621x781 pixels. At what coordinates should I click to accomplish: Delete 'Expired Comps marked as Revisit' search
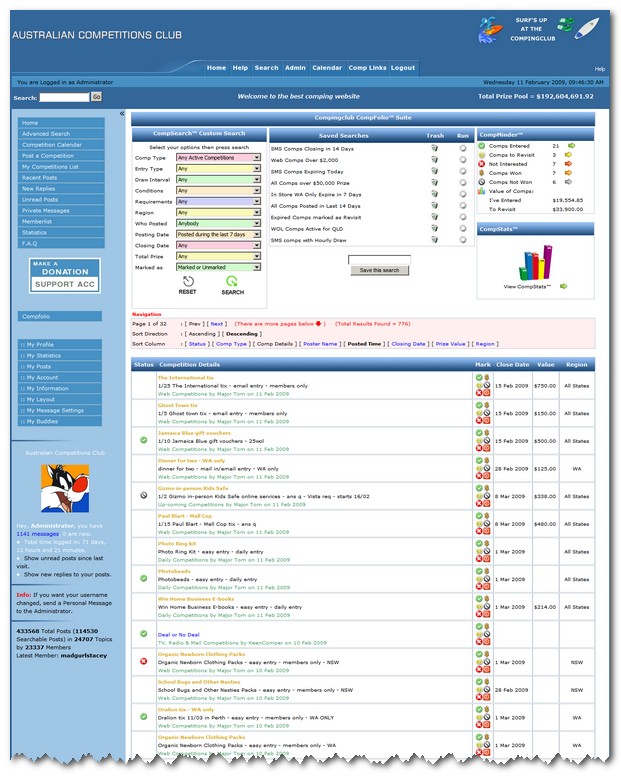click(435, 217)
